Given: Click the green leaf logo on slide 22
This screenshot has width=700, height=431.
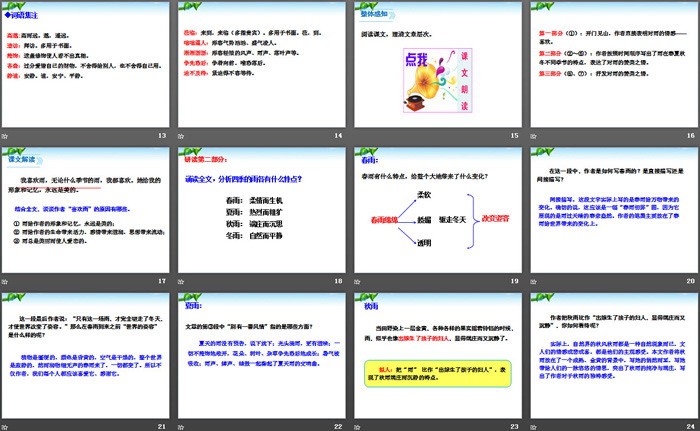Looking at the screenshot, I should coord(186,294).
